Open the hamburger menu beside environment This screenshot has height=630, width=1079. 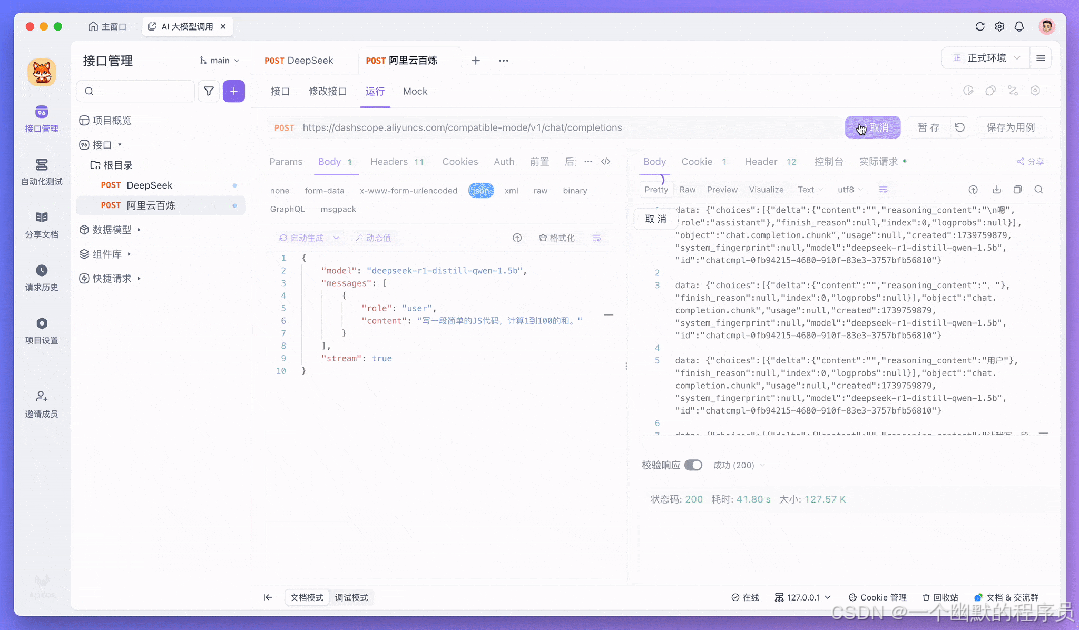tap(1040, 58)
